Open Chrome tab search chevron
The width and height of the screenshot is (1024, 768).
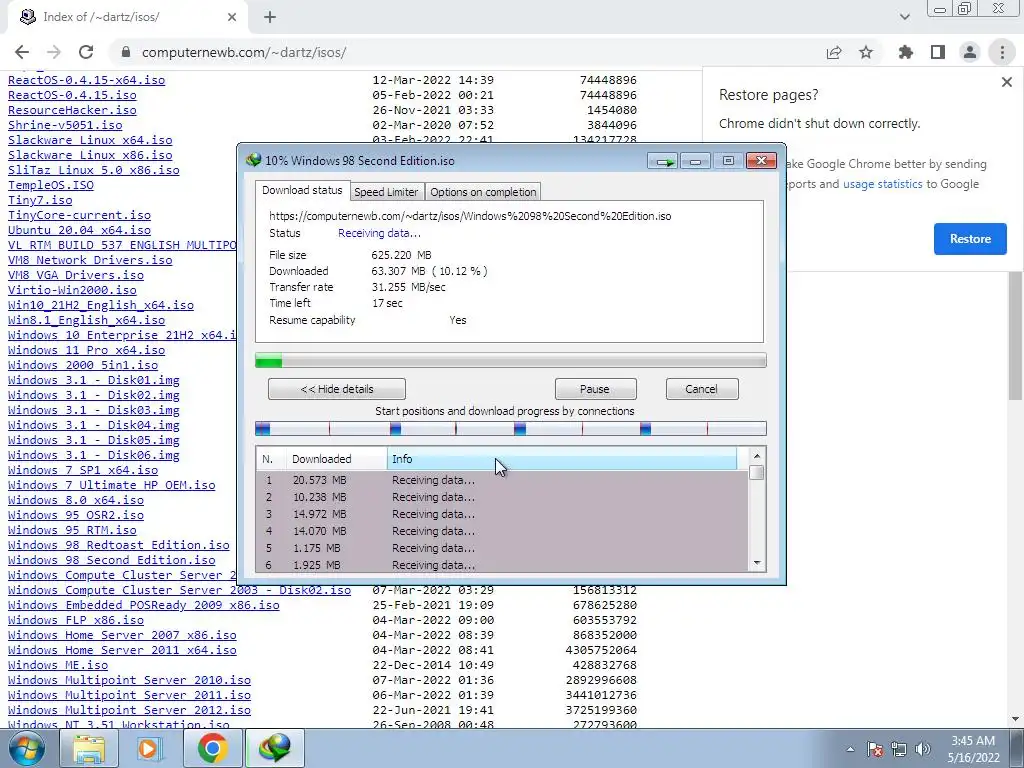[x=904, y=17]
